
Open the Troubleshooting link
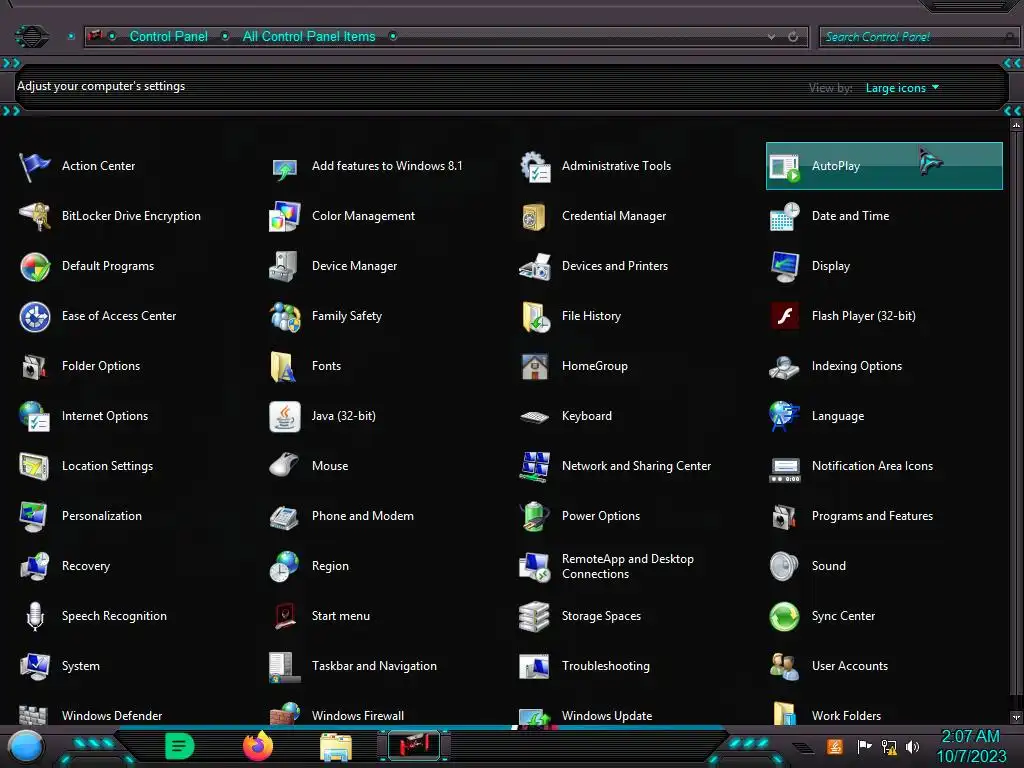point(605,666)
